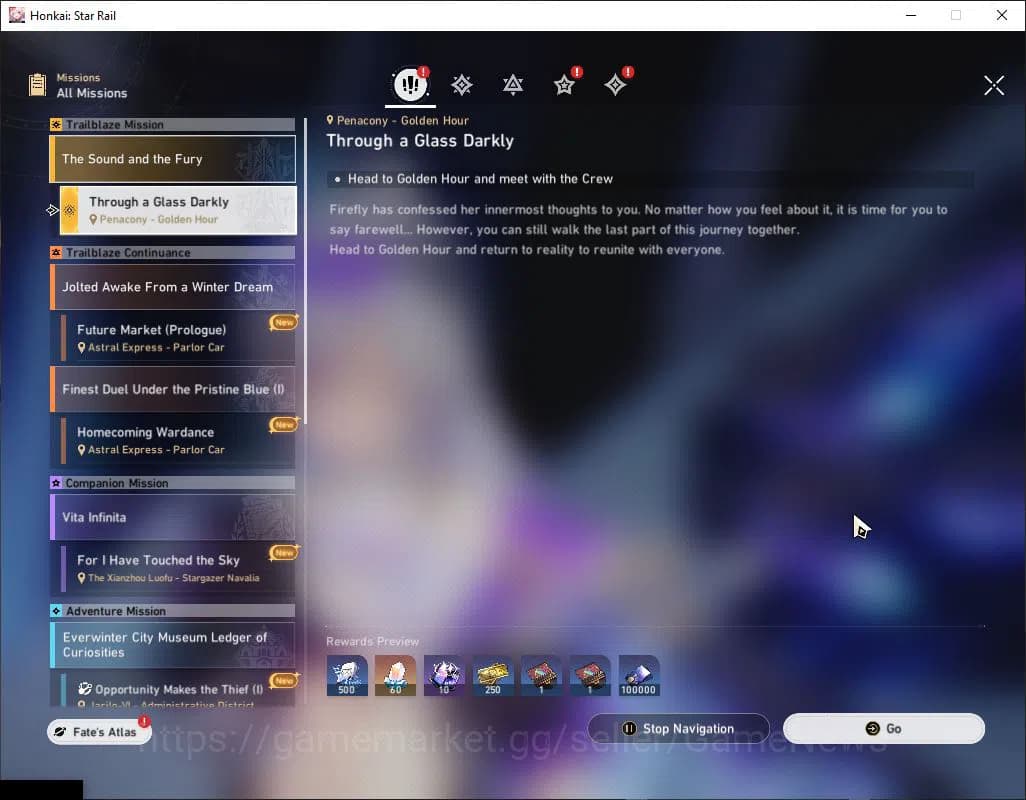1026x800 pixels.
Task: Click the Trailblaze Mission section header
Action: (173, 124)
